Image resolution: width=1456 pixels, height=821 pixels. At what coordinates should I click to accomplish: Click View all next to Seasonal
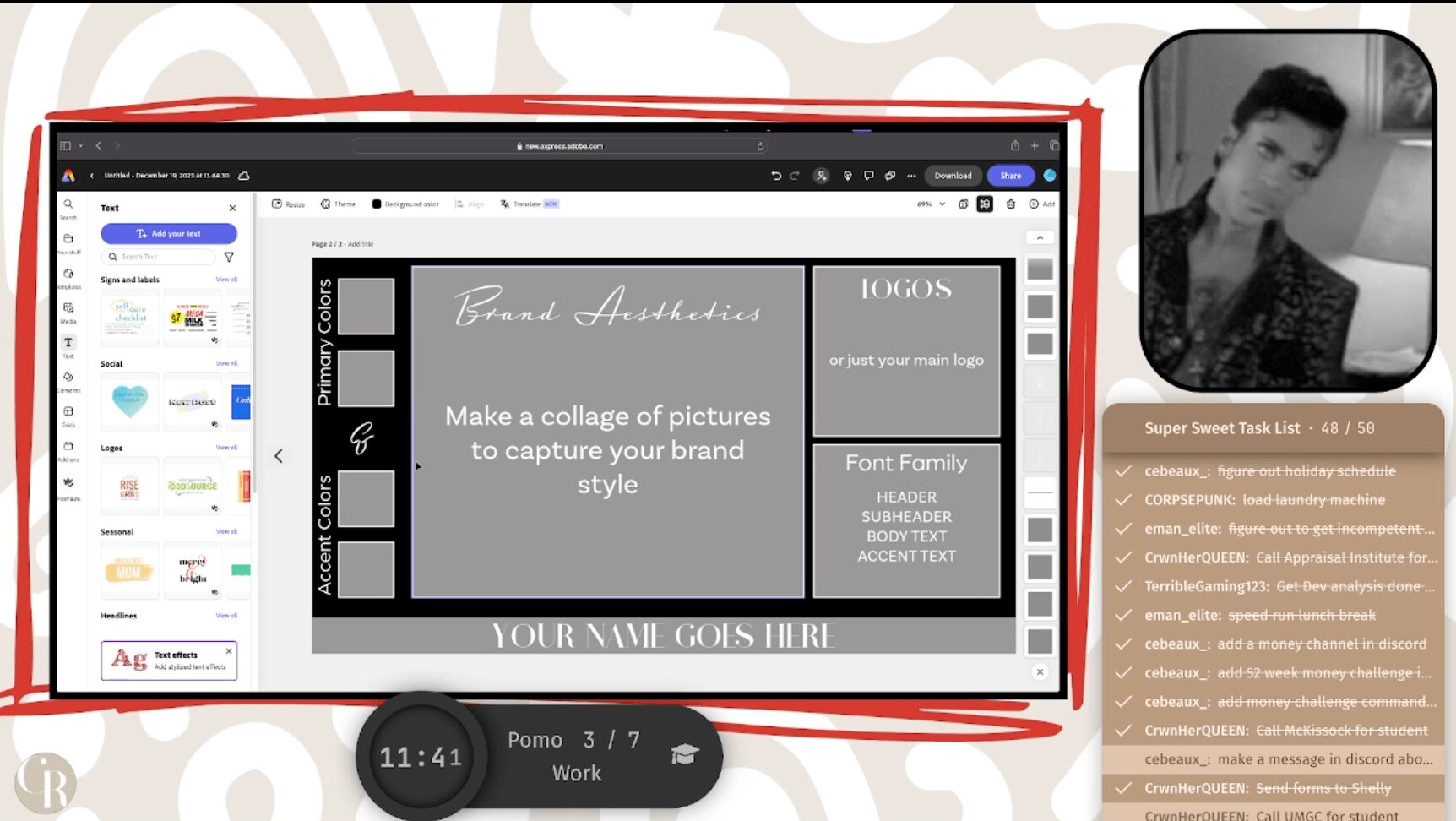coord(226,531)
